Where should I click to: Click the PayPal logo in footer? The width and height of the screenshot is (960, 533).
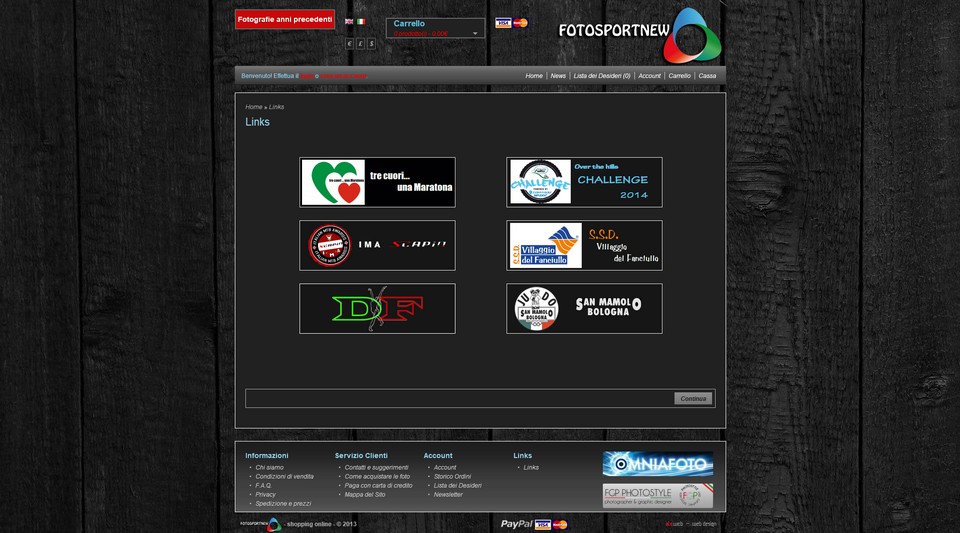click(516, 524)
